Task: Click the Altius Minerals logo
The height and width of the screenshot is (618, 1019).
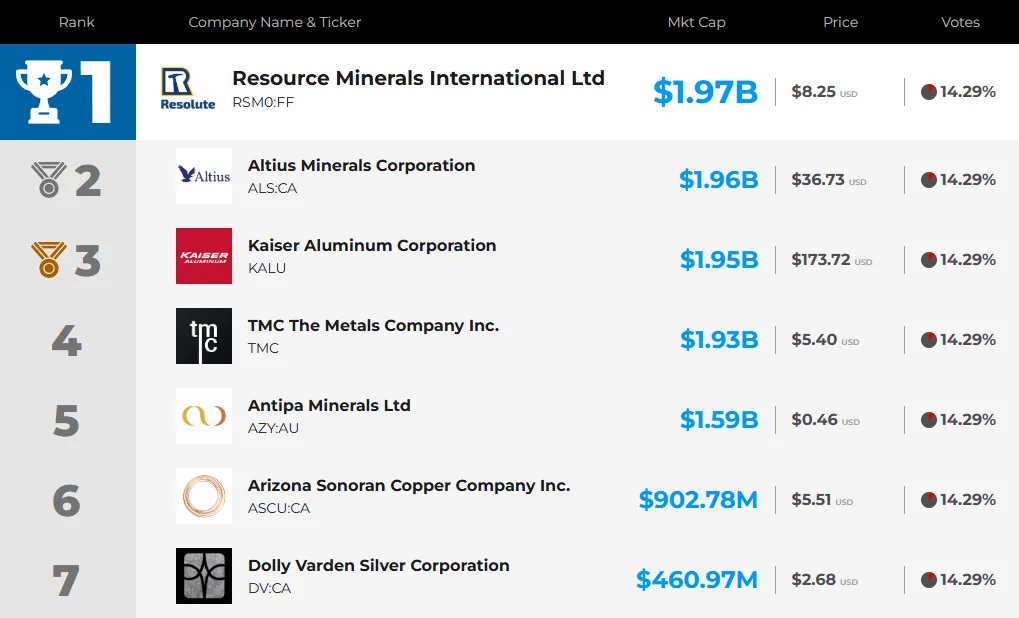Action: click(203, 176)
